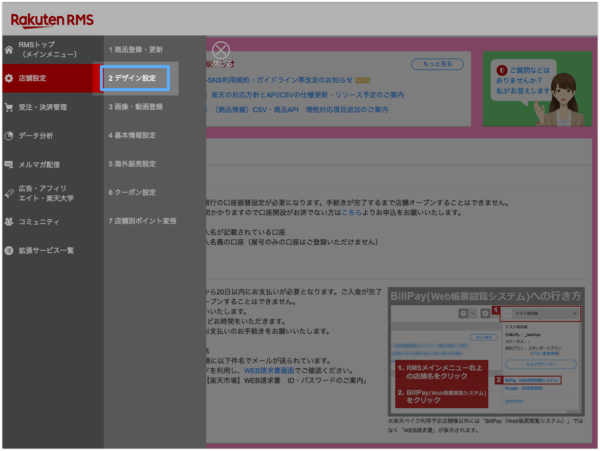Open コミュニティ menu
Screen dimensions: 600x451
click(53, 221)
